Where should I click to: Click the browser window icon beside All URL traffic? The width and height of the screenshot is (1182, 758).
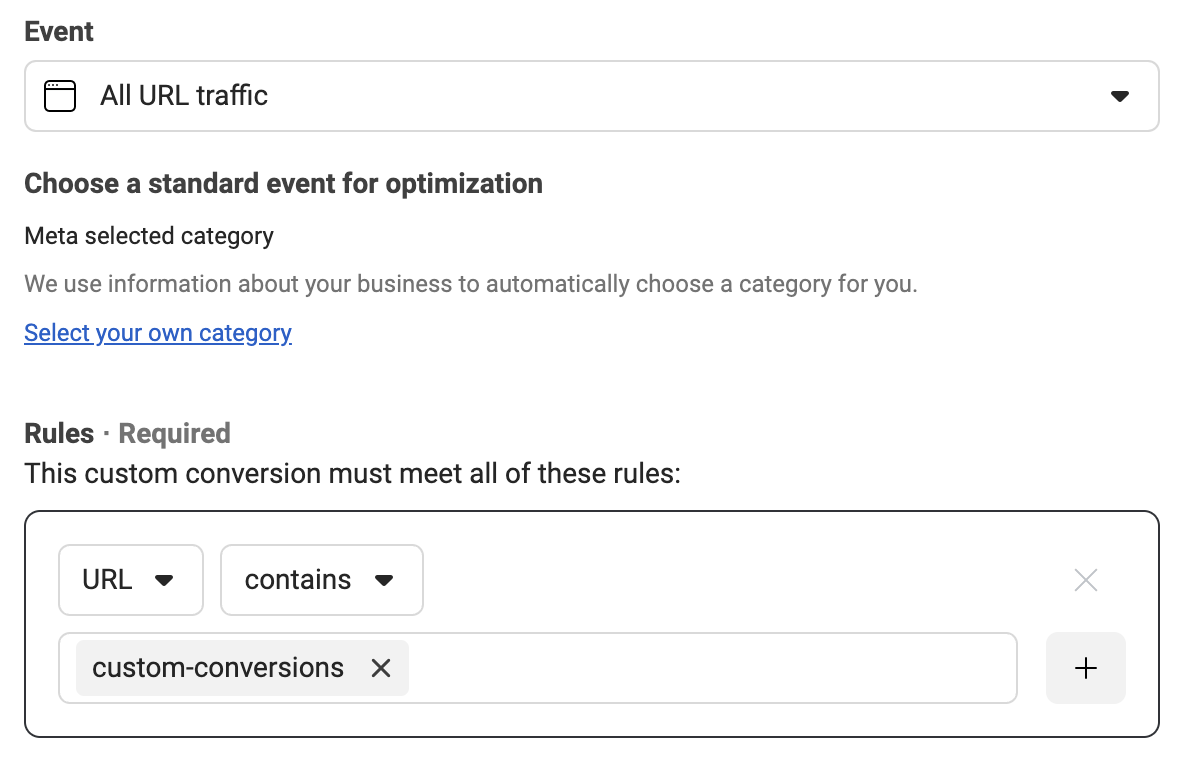click(59, 96)
